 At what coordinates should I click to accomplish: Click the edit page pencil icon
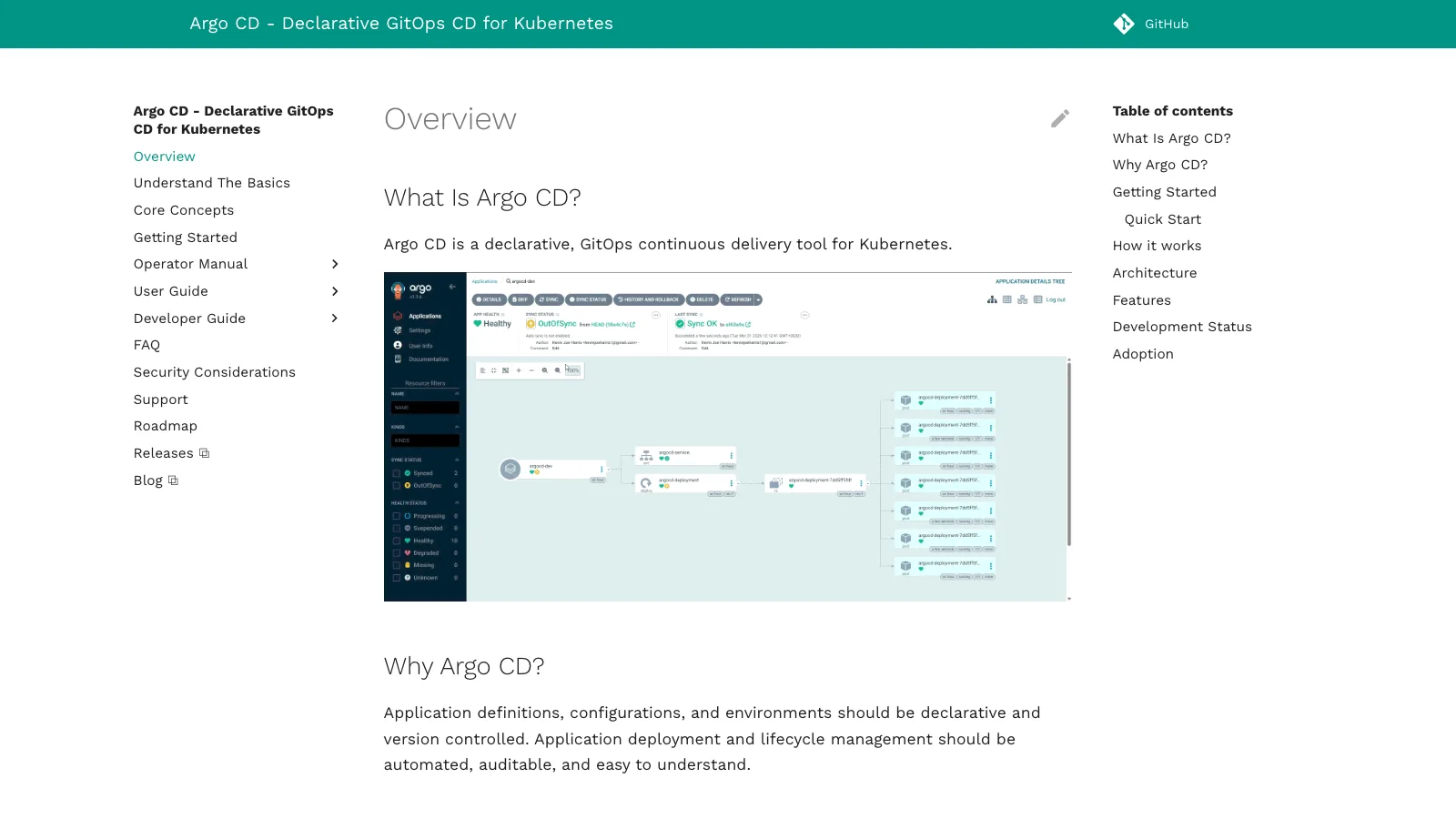click(x=1060, y=119)
